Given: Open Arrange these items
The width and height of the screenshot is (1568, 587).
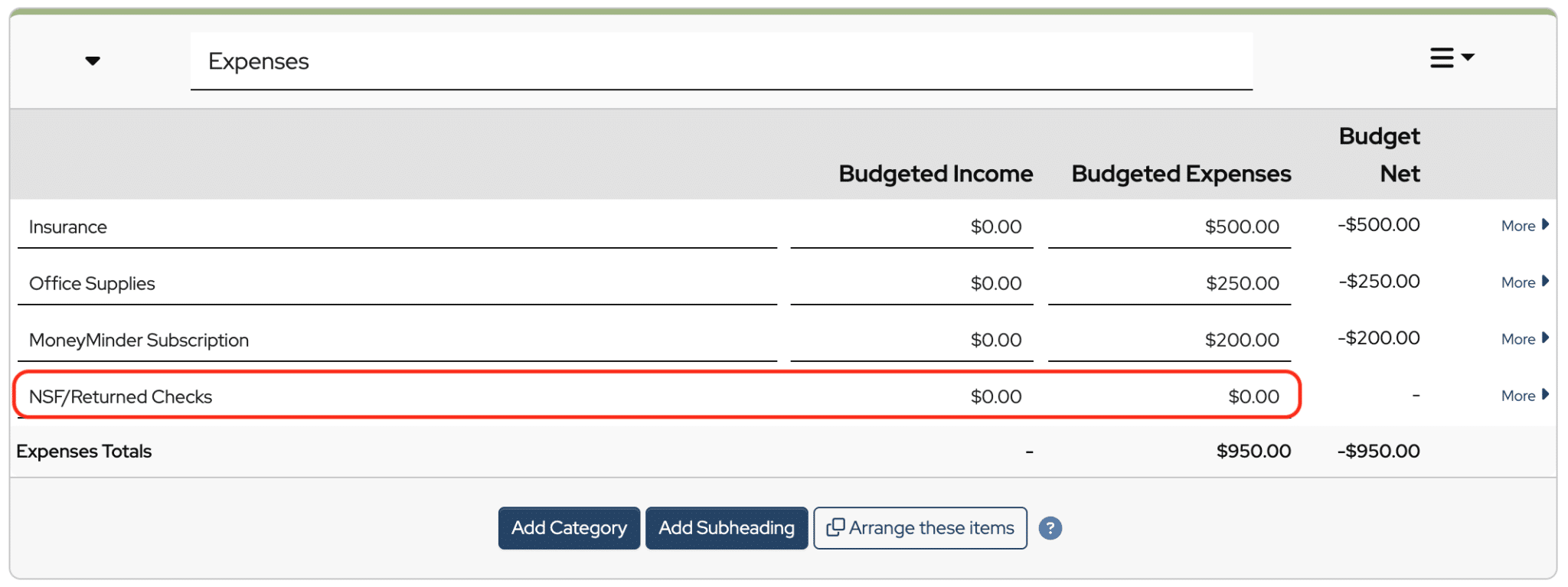Looking at the screenshot, I should coord(920,528).
